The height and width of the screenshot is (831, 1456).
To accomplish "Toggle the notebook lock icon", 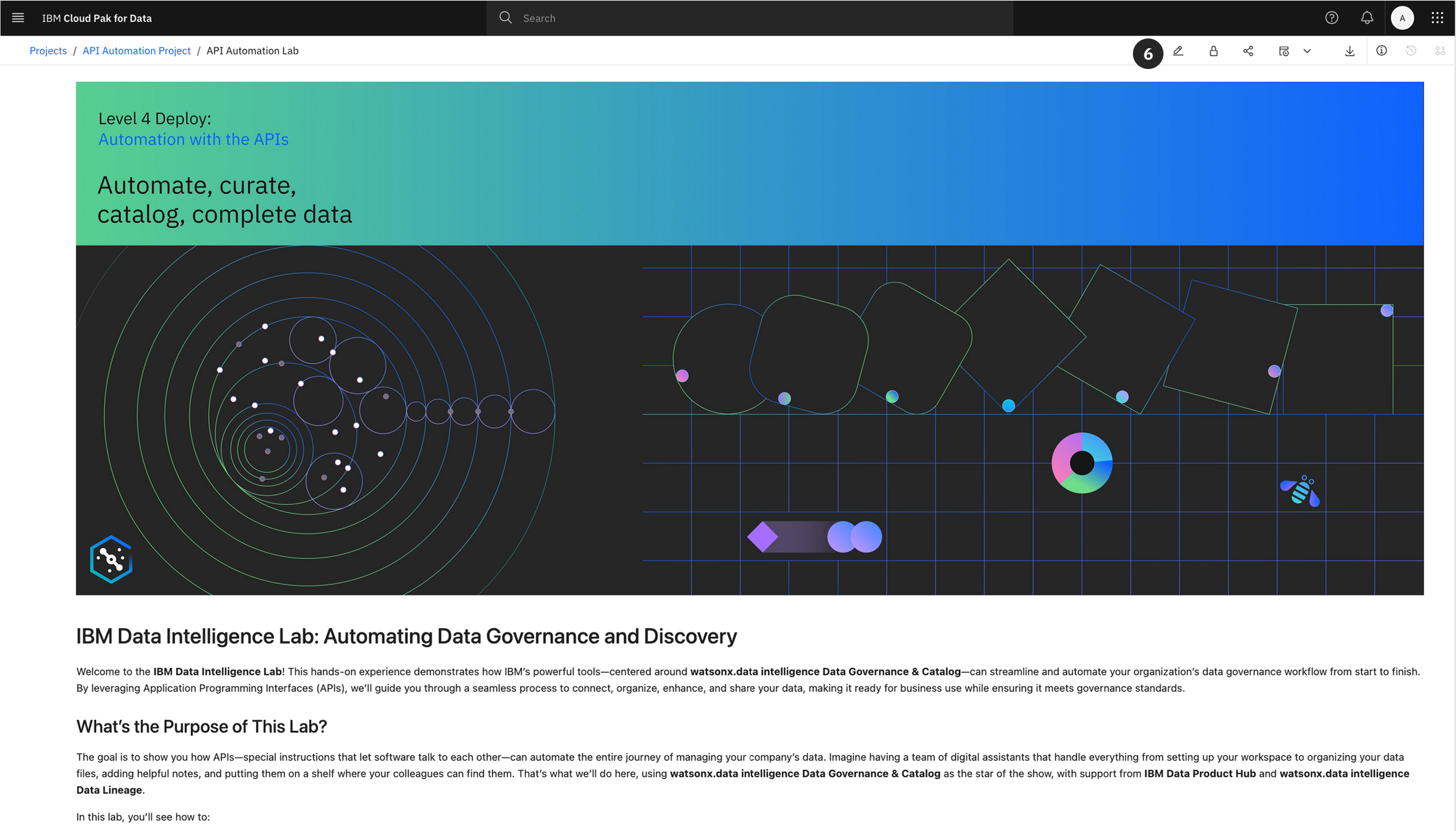I will coord(1214,51).
